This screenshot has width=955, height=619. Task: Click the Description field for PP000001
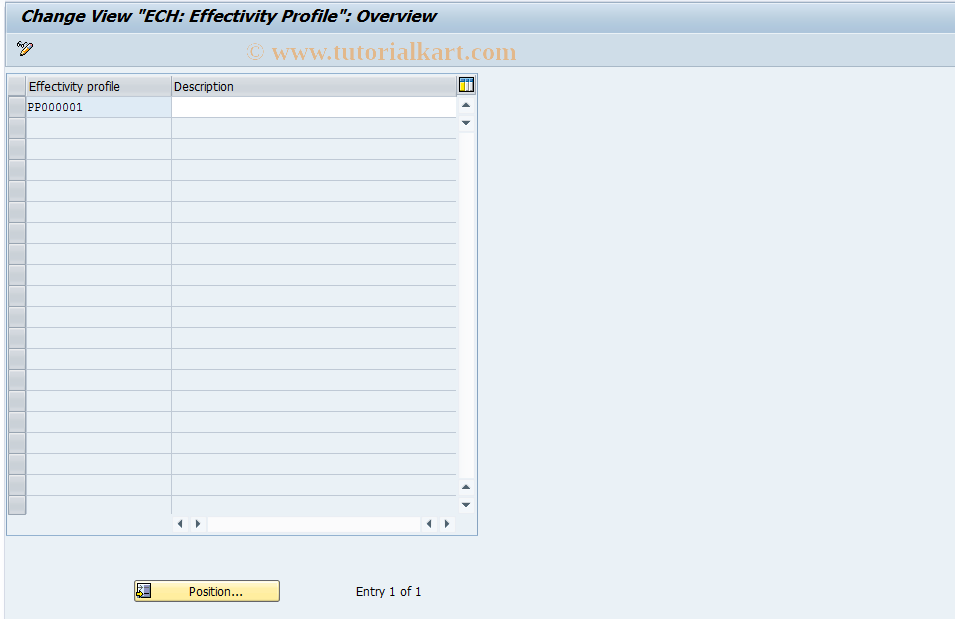314,107
